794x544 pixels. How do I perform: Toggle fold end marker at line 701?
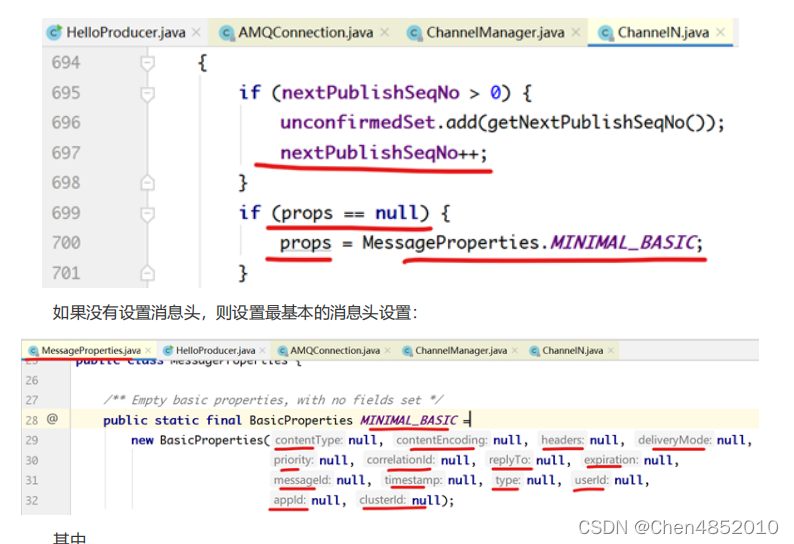pyautogui.click(x=147, y=273)
